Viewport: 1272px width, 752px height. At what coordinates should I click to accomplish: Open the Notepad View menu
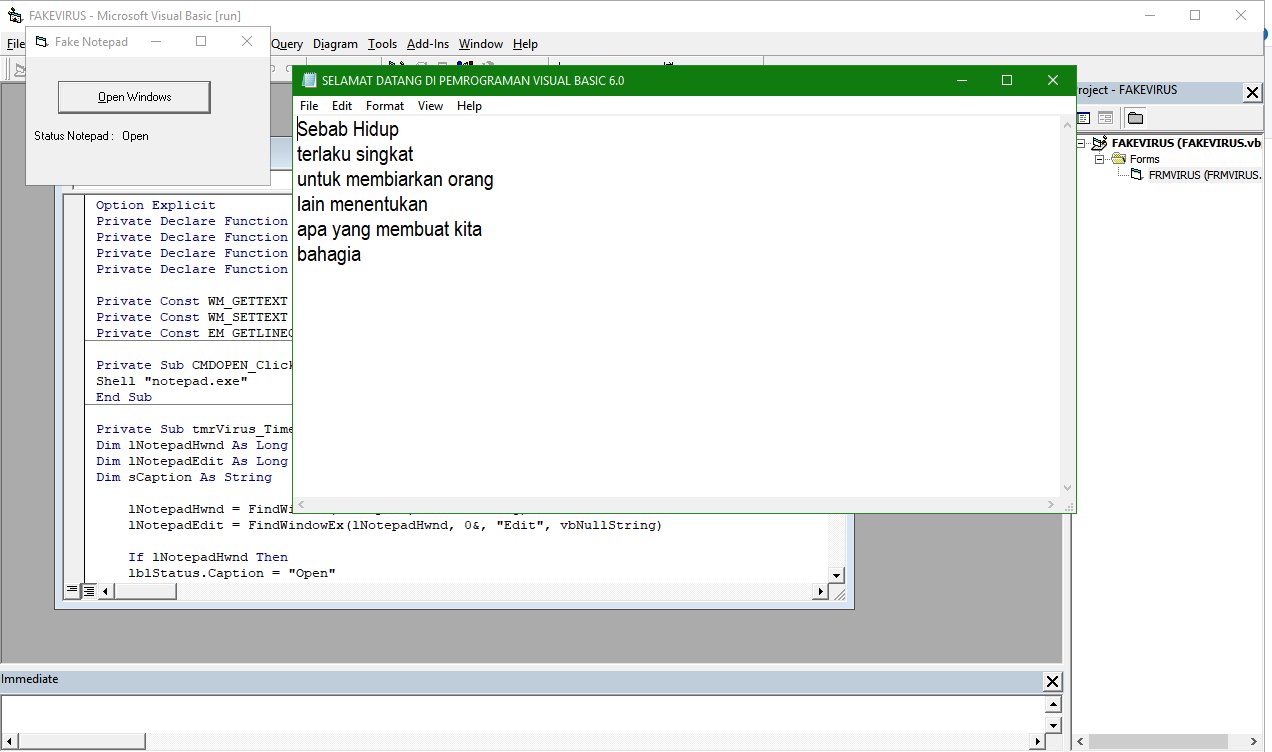tap(430, 106)
